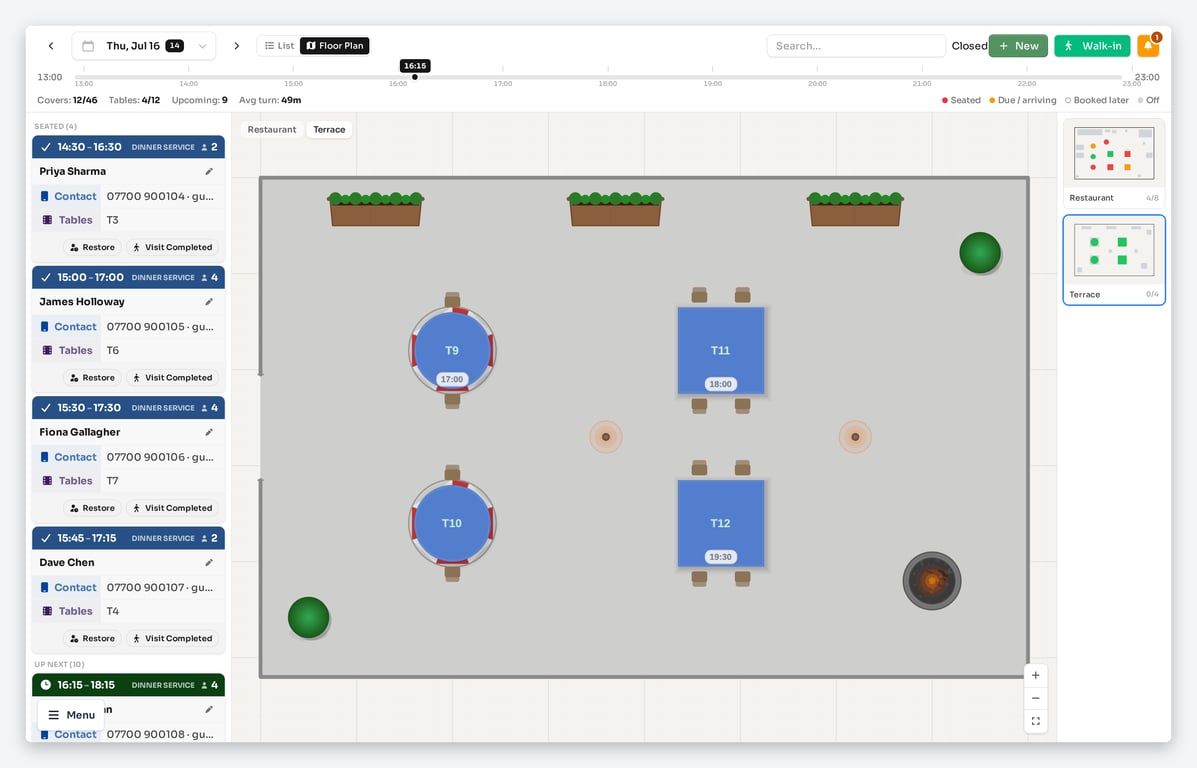
Task: Select the Terrace area tab
Action: [x=329, y=130]
